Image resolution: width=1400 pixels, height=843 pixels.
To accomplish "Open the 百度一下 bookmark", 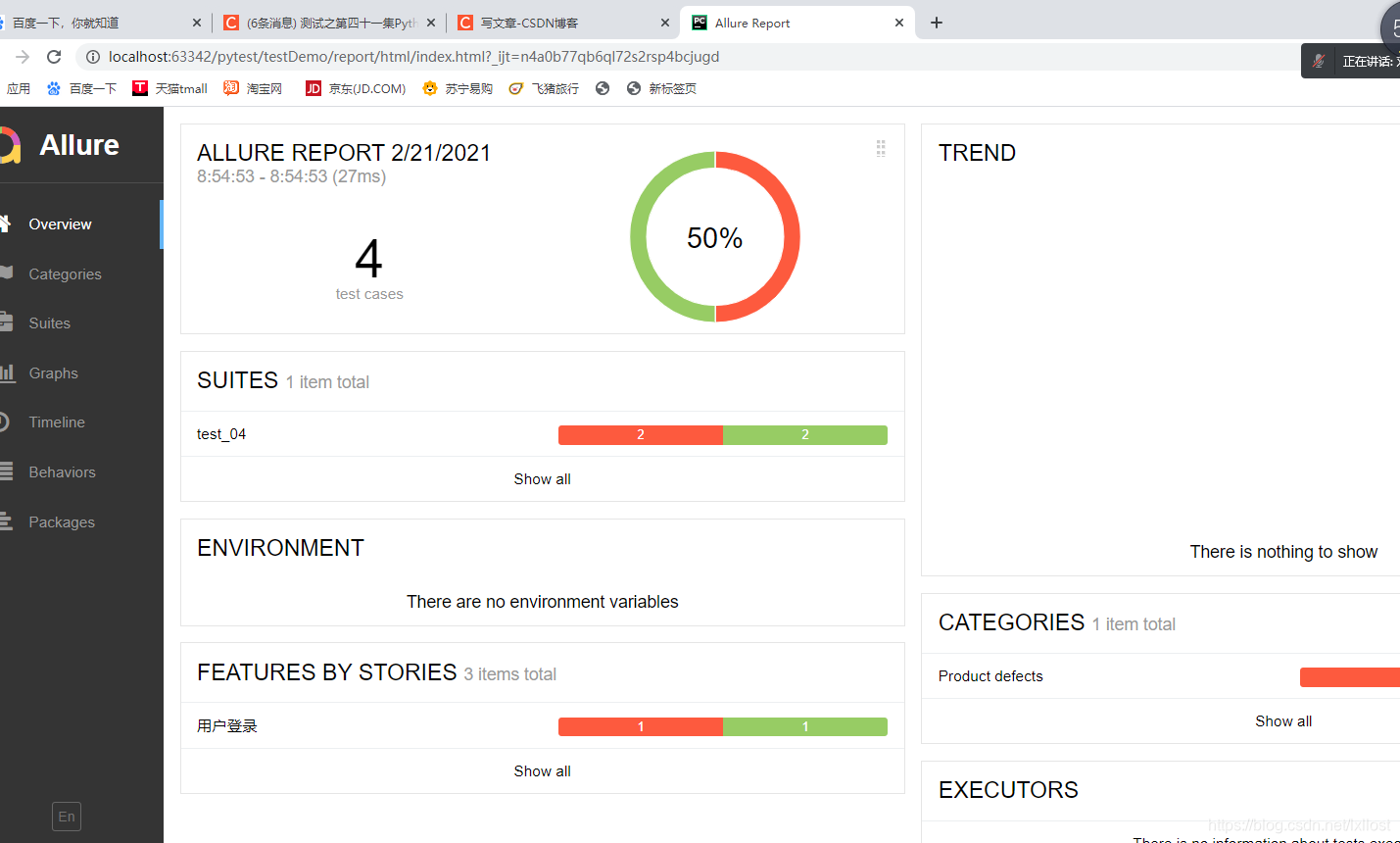I will 82,88.
